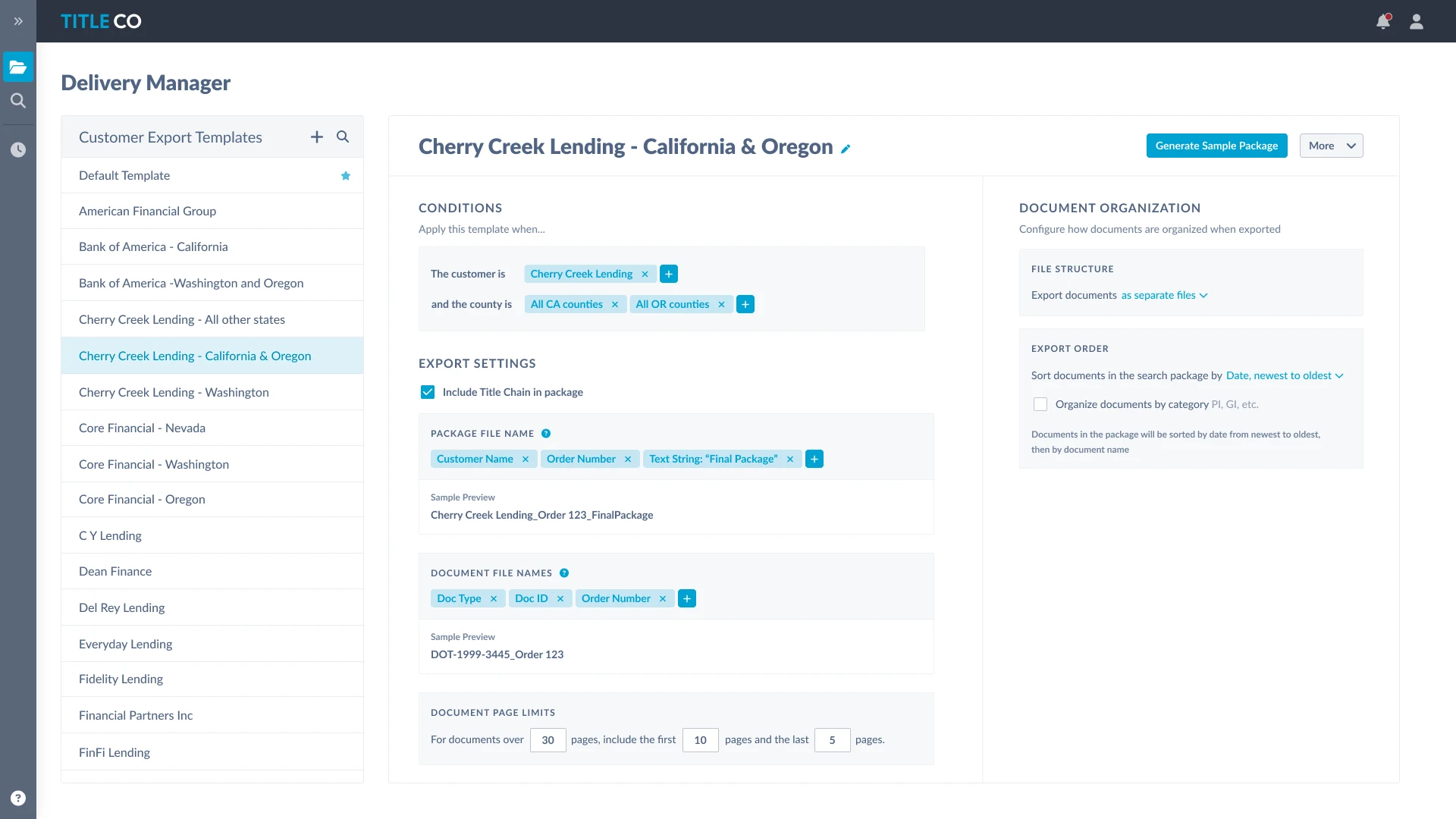Open the clock history icon in sidebar
The width and height of the screenshot is (1456, 819).
pos(18,149)
